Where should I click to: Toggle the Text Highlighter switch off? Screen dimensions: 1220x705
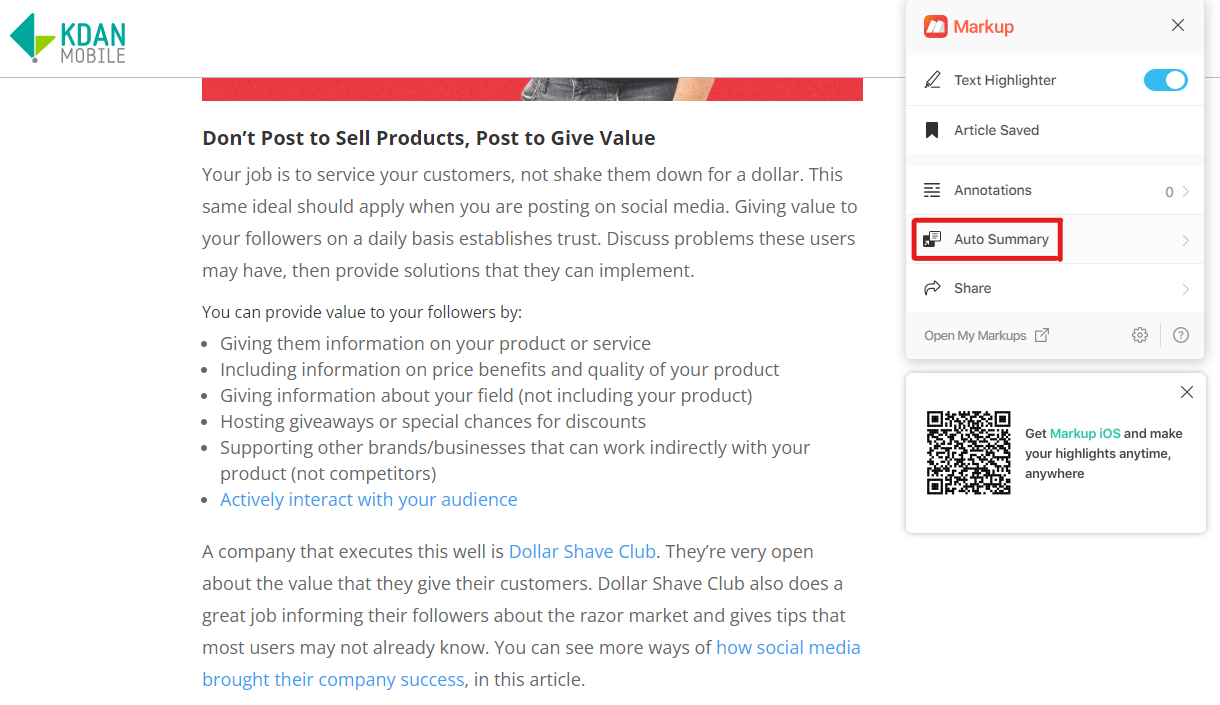(x=1166, y=80)
